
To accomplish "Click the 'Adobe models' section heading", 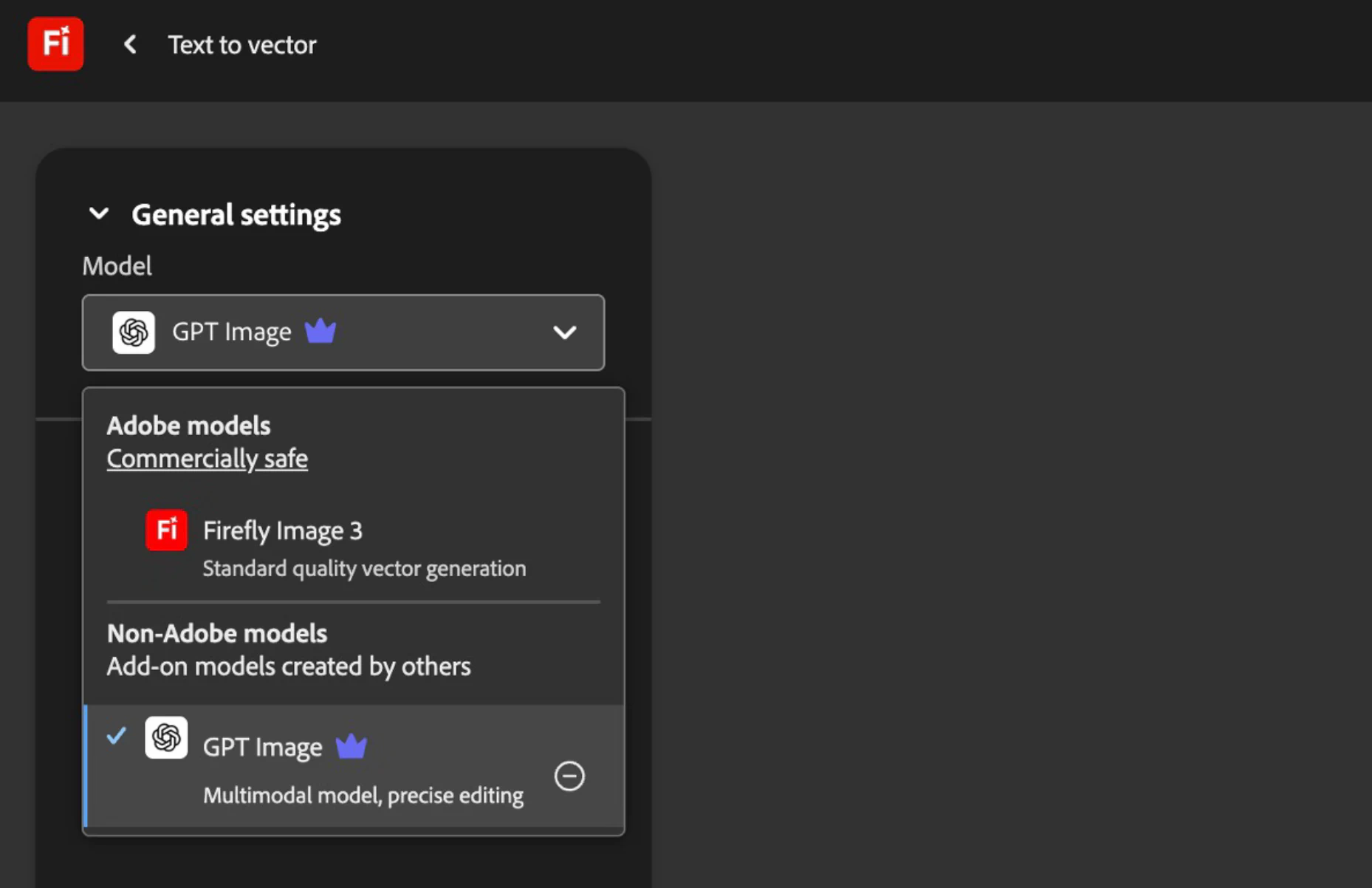I will (x=188, y=426).
